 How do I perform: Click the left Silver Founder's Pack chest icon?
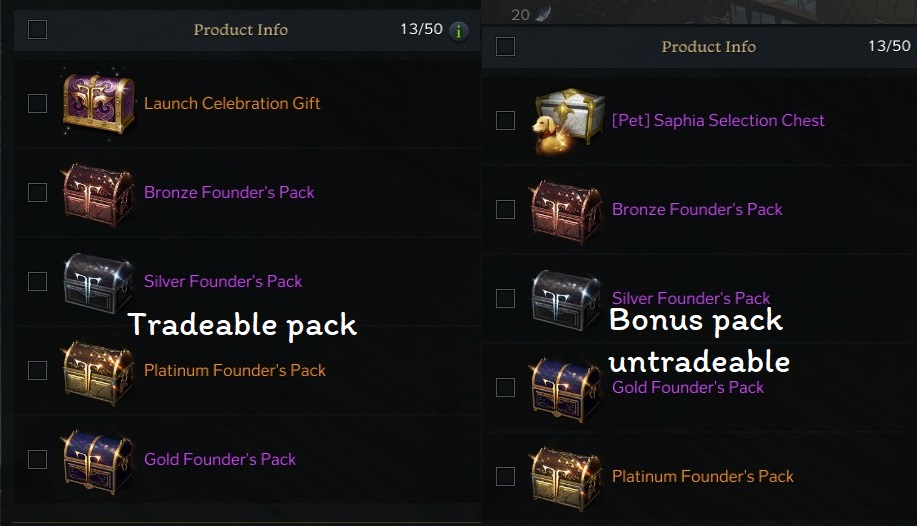coord(97,283)
